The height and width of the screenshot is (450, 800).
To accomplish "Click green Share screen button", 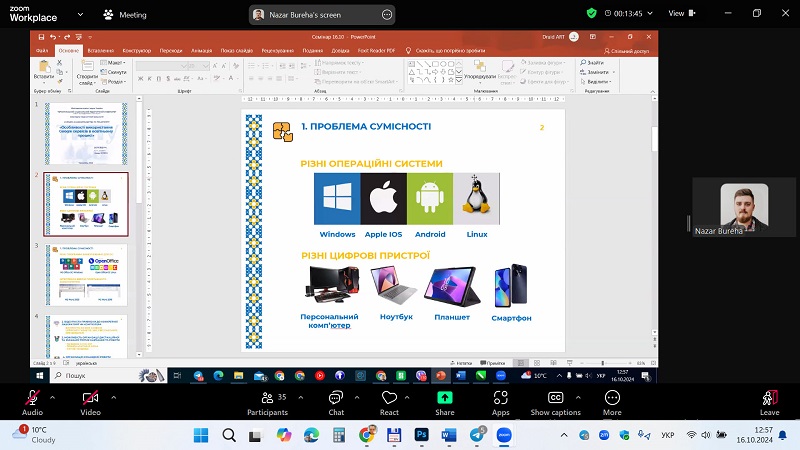I will [x=444, y=403].
